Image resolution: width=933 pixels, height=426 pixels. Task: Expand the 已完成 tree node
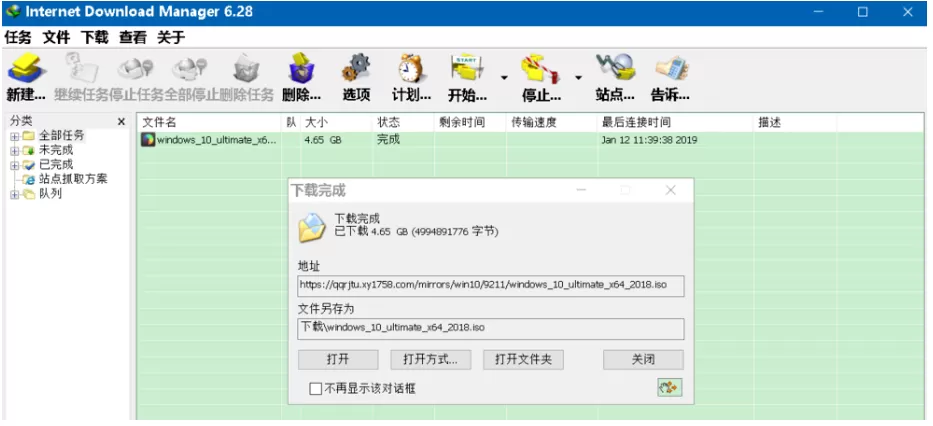[14, 165]
